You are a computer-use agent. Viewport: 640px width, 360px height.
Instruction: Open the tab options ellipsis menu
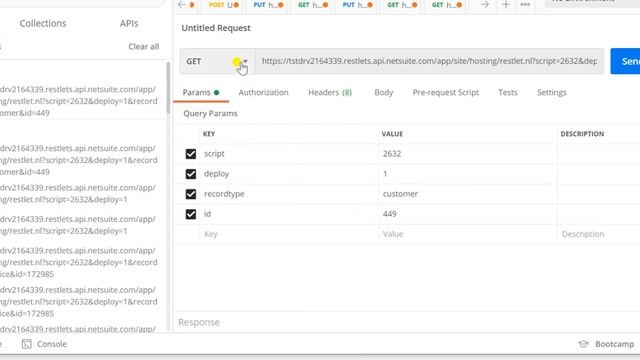pos(525,5)
